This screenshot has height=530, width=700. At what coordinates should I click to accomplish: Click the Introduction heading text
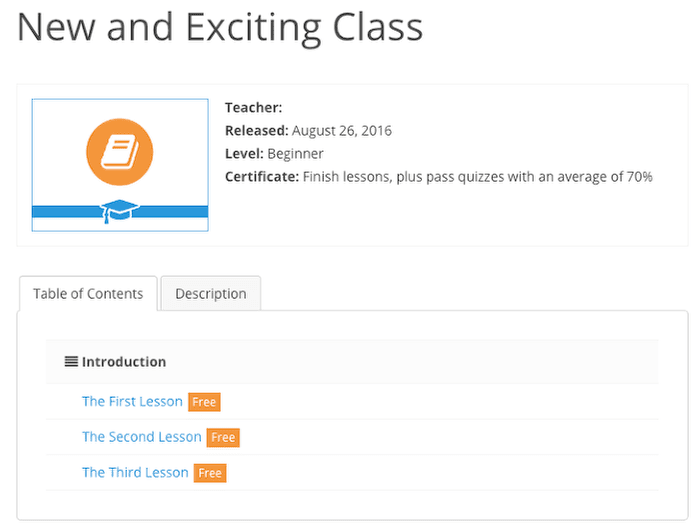[124, 362]
